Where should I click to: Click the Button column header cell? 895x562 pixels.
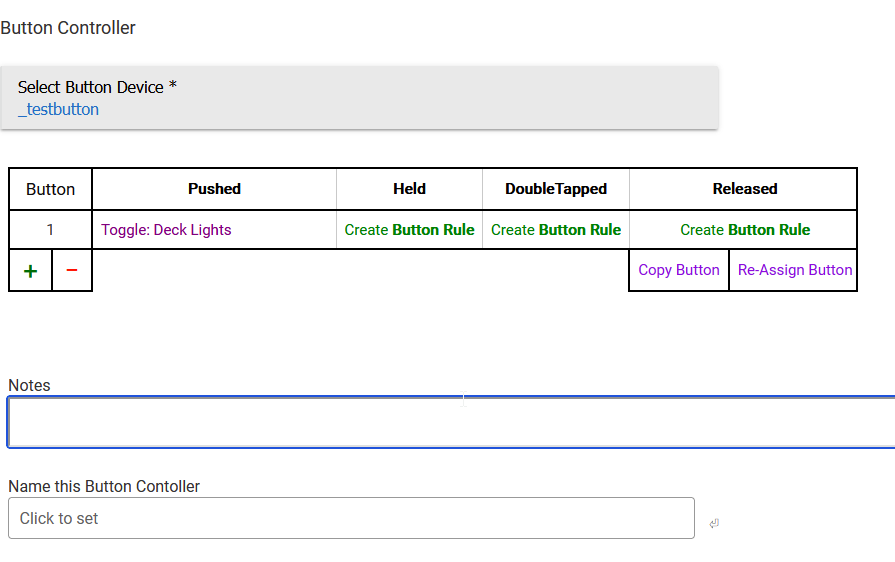click(x=50, y=189)
